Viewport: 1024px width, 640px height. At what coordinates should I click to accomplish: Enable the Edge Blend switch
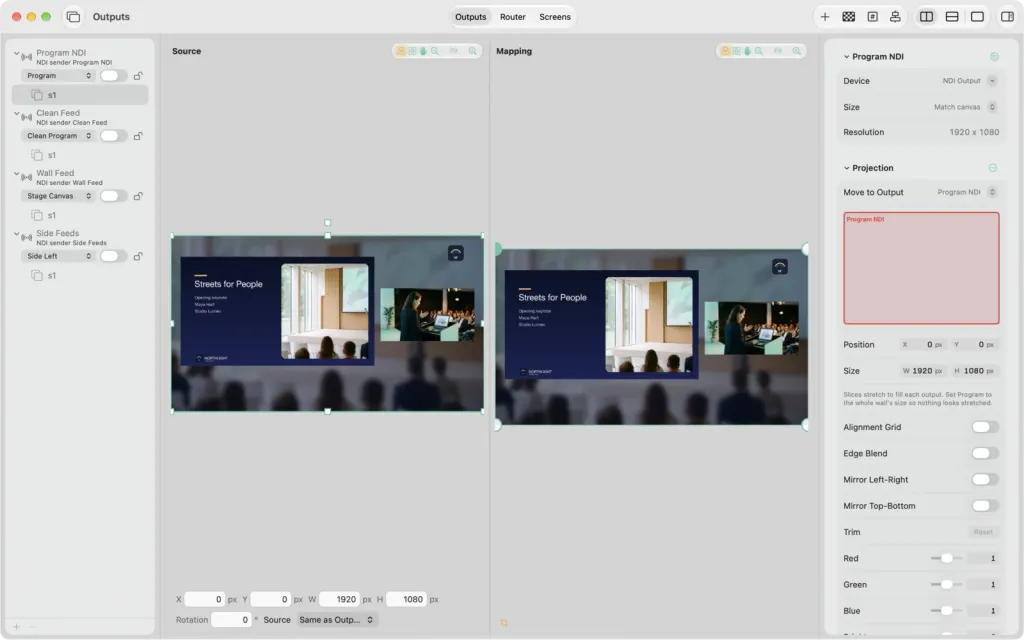[x=985, y=453]
